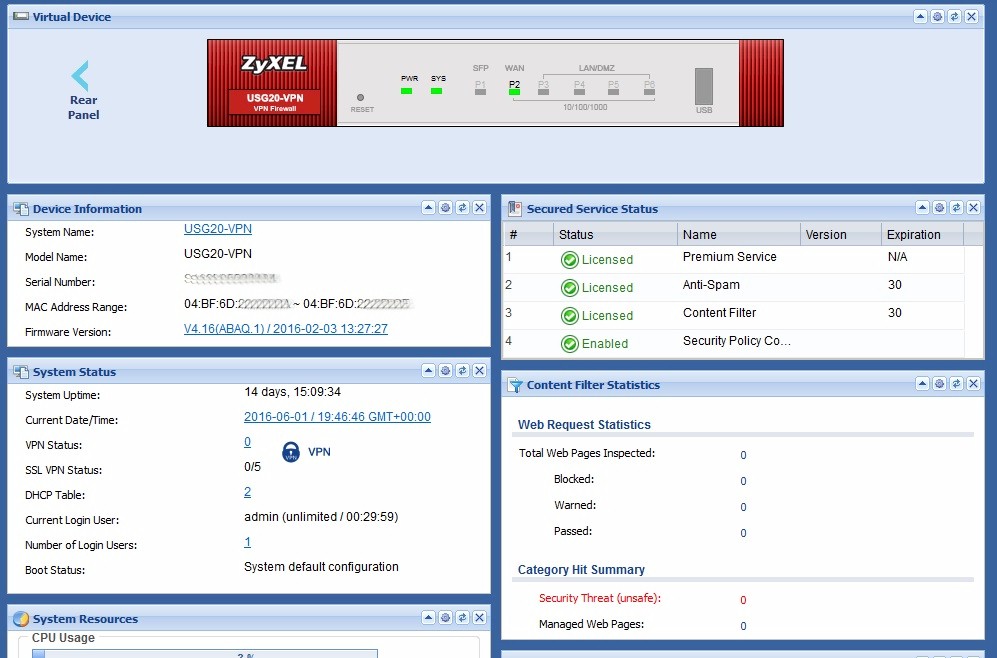
Task: Select the Anti-Spam row name
Action: tap(711, 285)
